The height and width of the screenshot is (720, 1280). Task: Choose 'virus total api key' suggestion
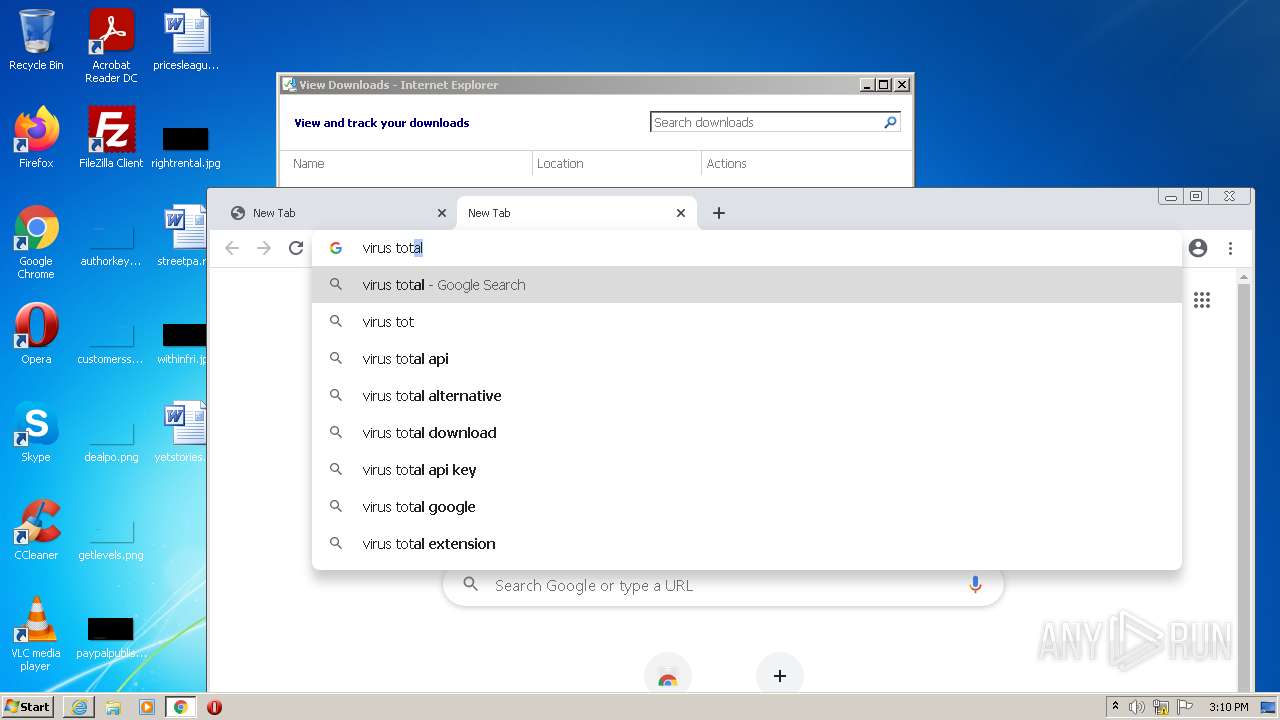(747, 470)
